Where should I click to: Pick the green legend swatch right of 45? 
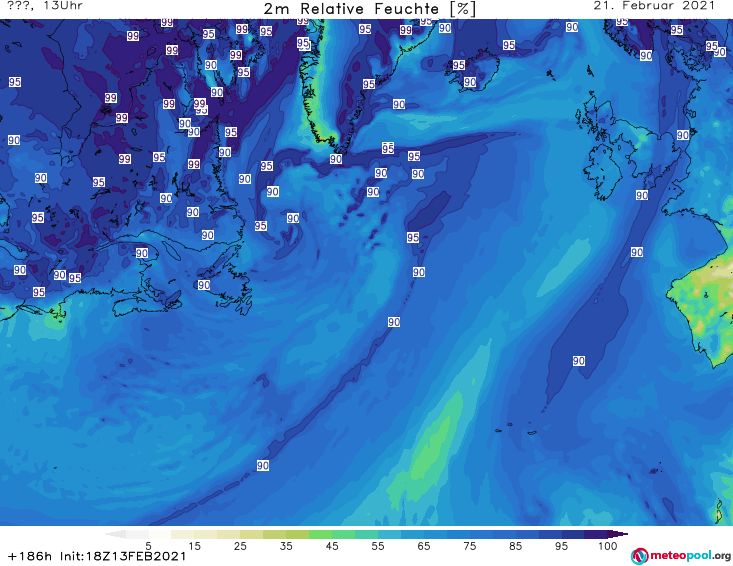pyautogui.click(x=344, y=534)
